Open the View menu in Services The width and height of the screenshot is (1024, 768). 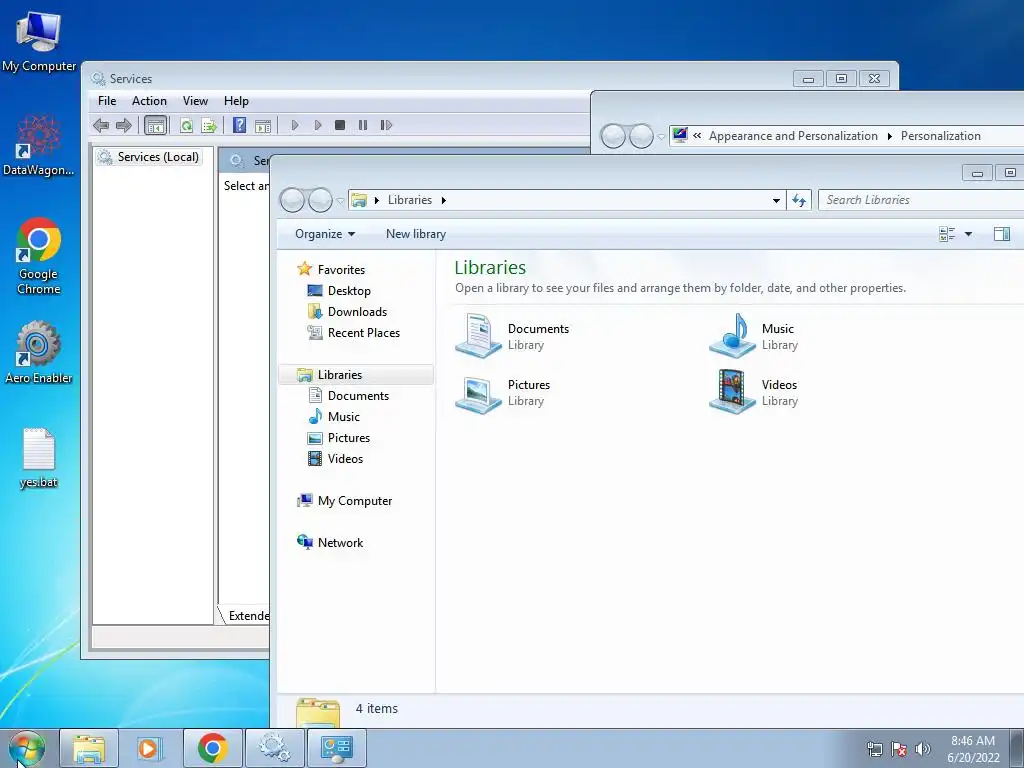point(195,101)
